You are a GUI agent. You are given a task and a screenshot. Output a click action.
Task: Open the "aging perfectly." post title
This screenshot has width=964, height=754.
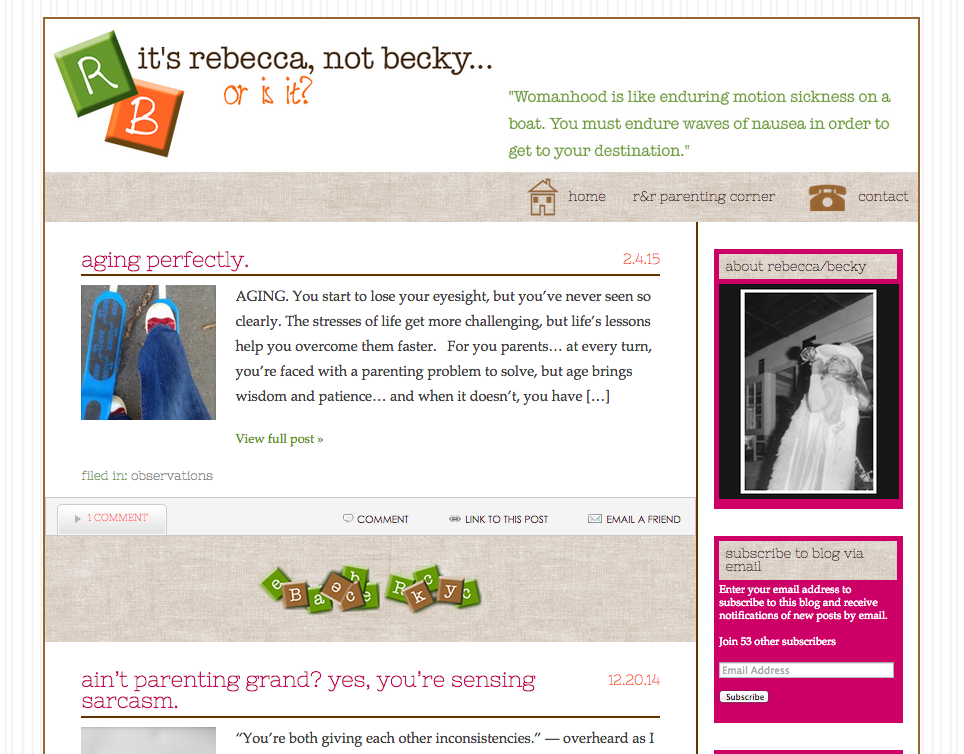pyautogui.click(x=165, y=260)
